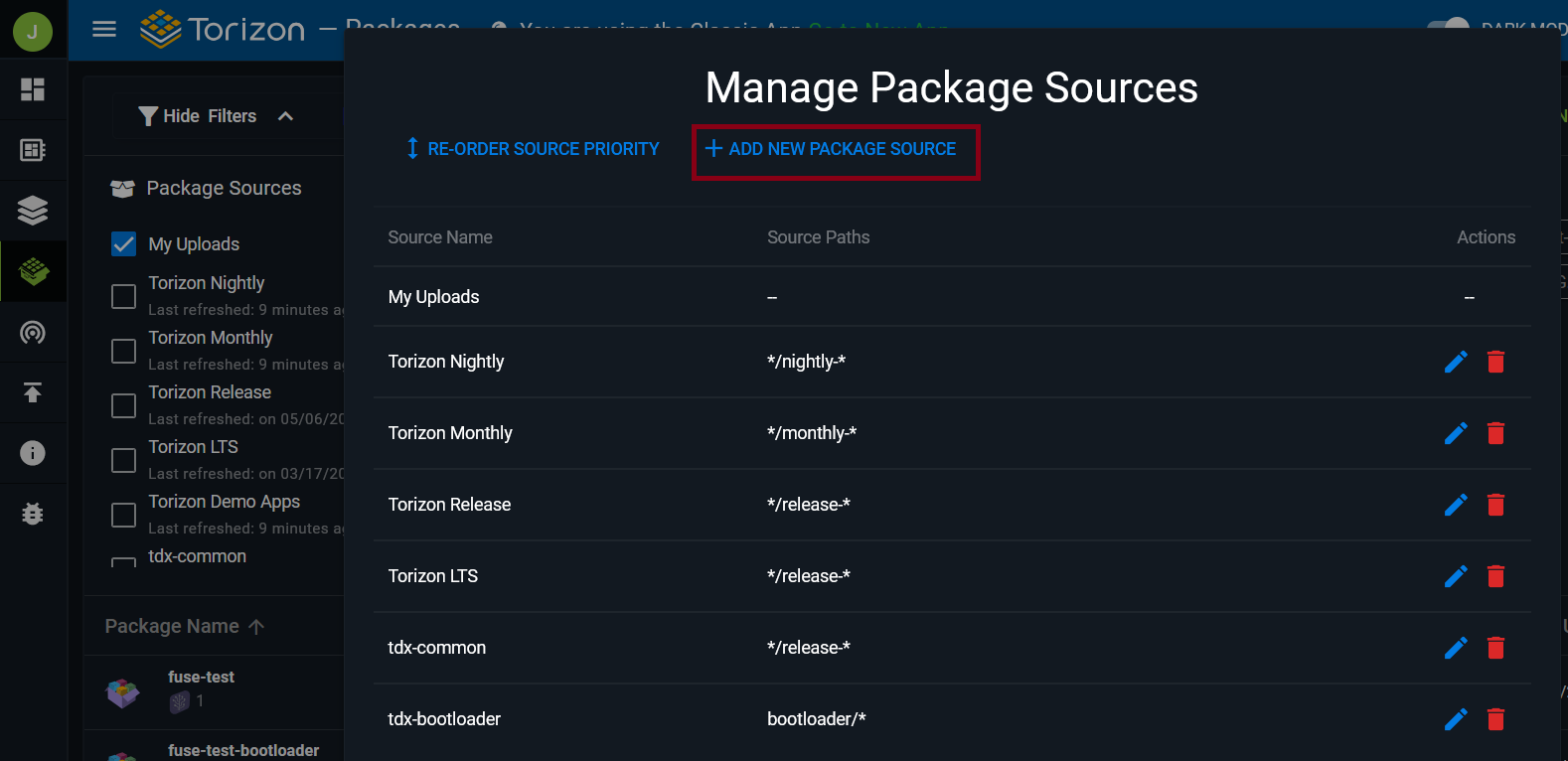Open the fuse-test package entry
This screenshot has height=761, width=1568.
(214, 691)
